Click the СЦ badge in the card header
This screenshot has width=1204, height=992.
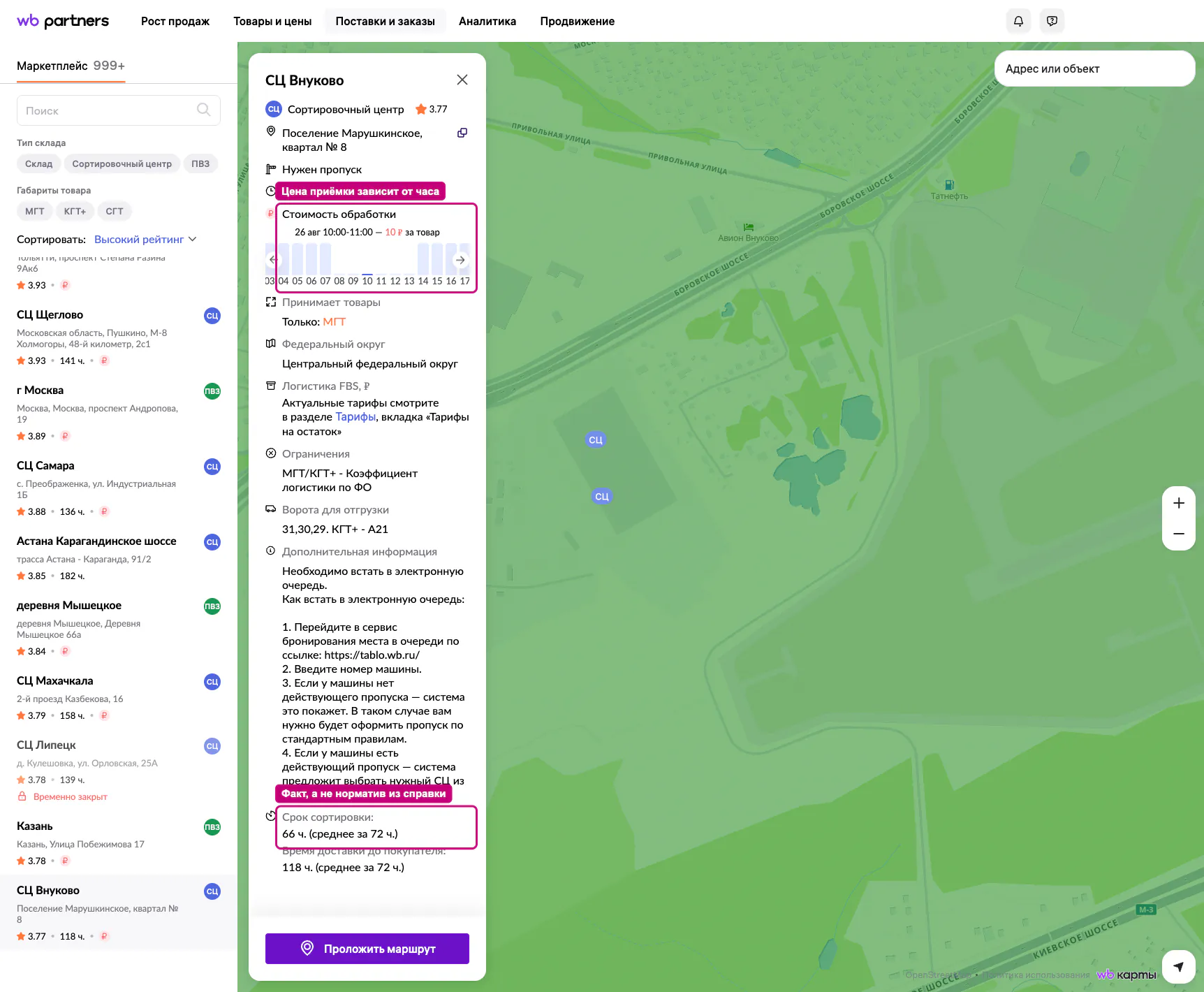coord(274,109)
